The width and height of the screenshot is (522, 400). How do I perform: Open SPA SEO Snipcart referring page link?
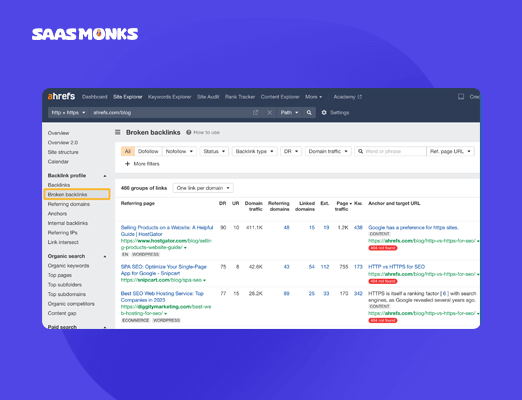164,270
